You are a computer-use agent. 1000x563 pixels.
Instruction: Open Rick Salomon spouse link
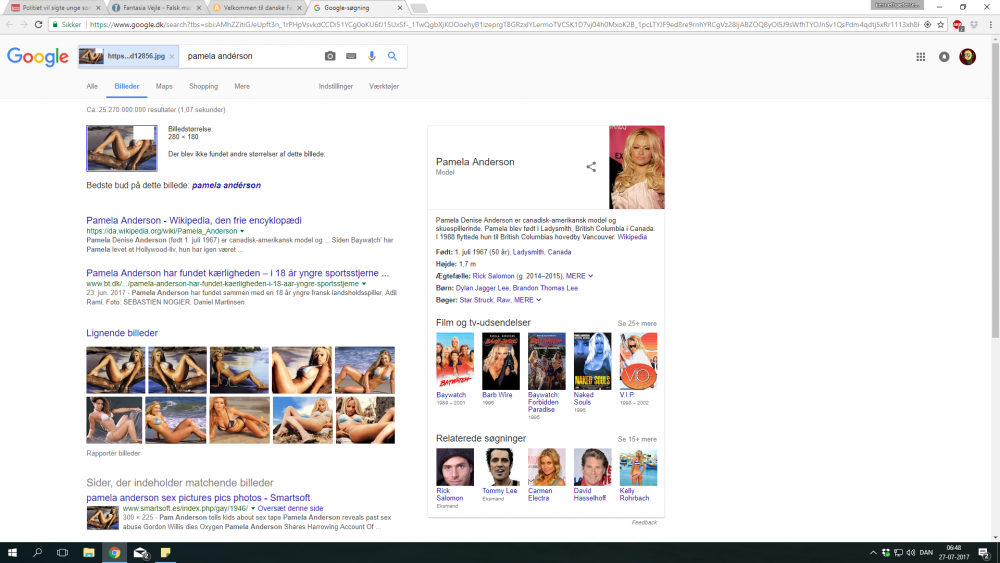coord(493,276)
